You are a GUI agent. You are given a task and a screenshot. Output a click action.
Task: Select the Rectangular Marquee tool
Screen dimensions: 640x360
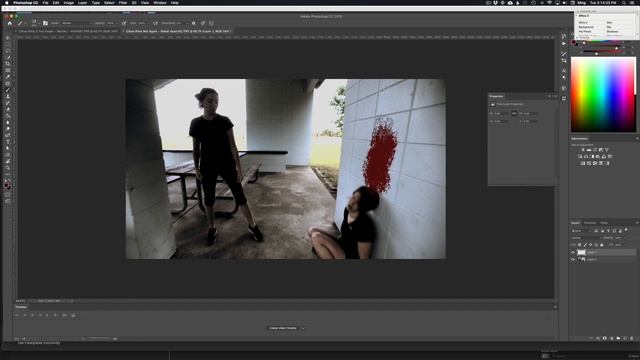[x=8, y=44]
